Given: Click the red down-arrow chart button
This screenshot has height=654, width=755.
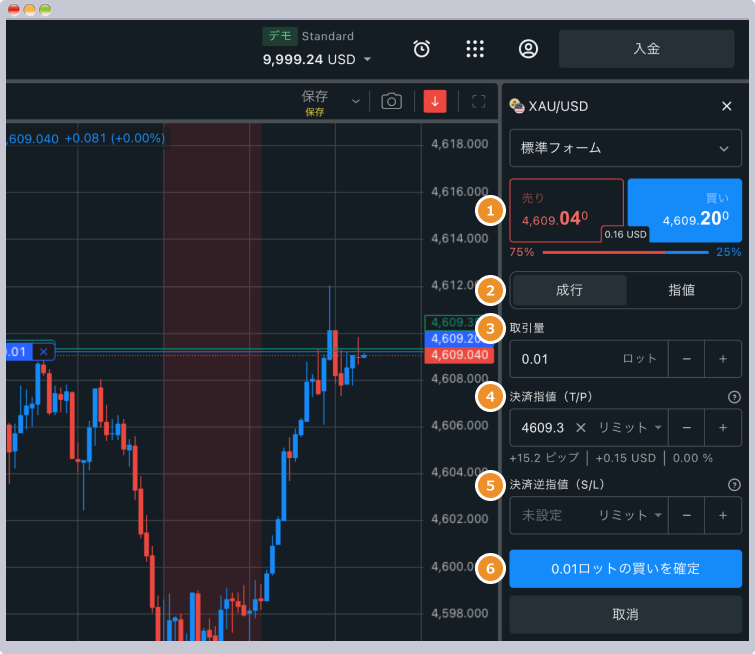Looking at the screenshot, I should pos(435,101).
